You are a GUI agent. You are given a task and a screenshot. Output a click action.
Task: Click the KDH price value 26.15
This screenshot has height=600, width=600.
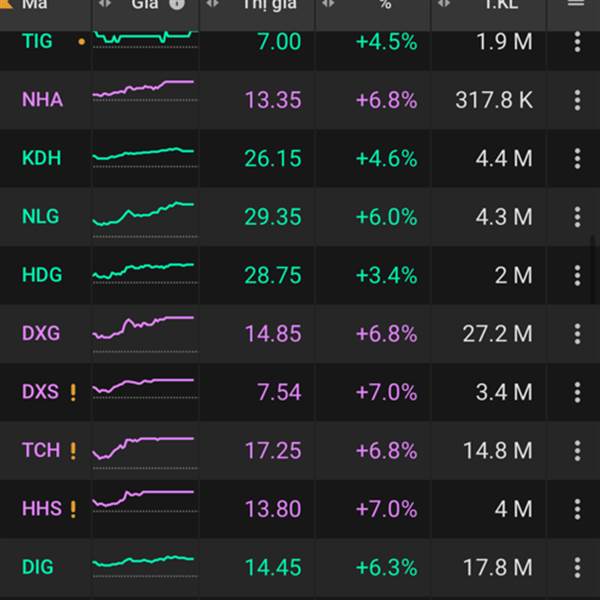tap(272, 158)
